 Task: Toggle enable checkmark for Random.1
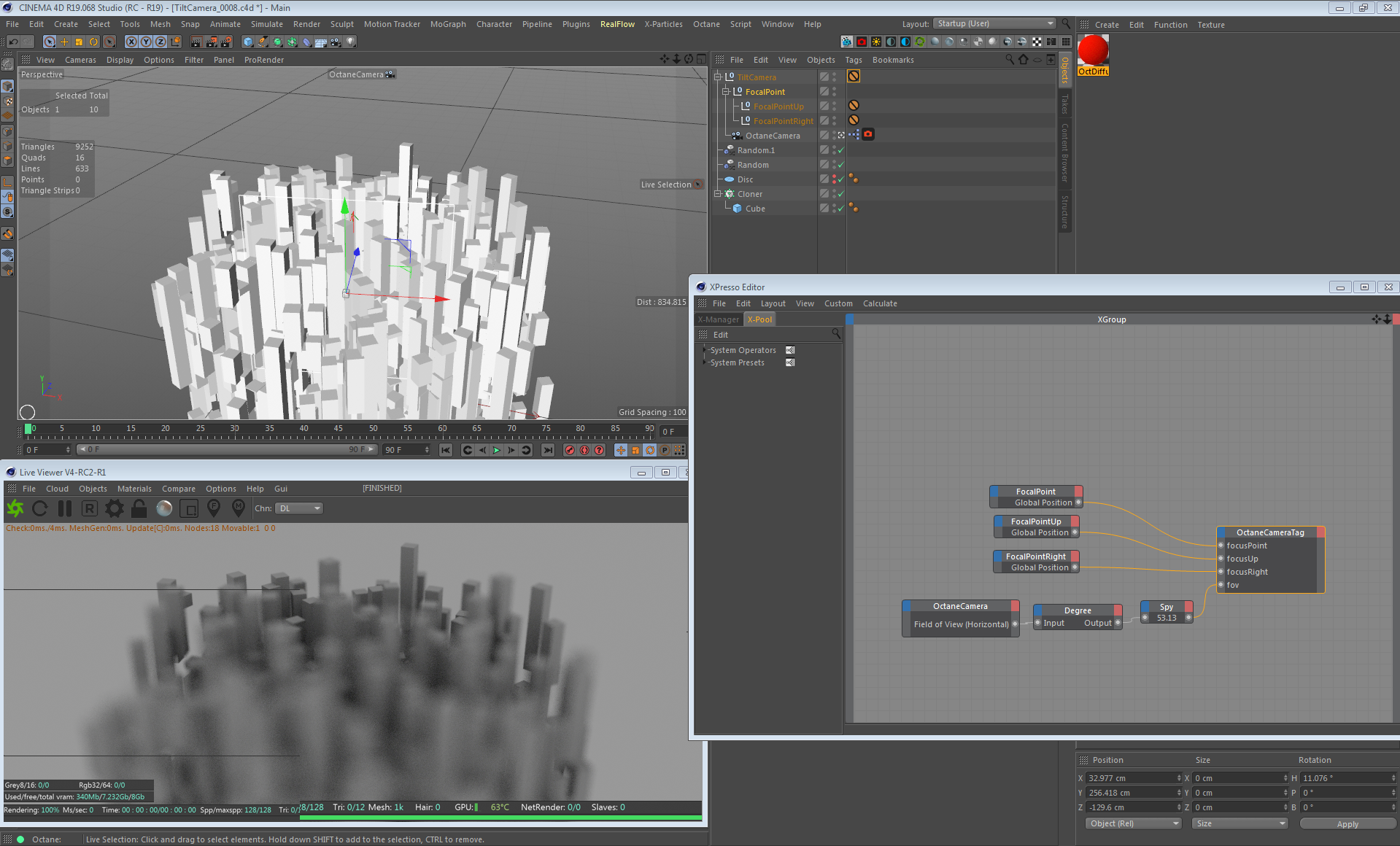click(x=841, y=150)
